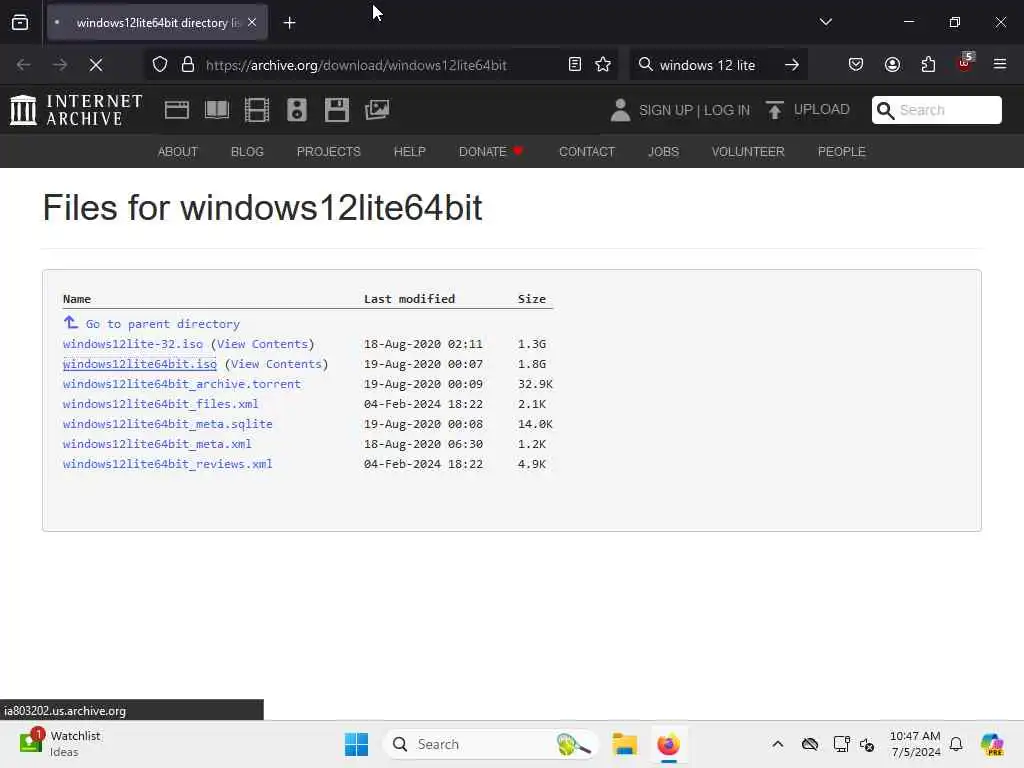The height and width of the screenshot is (768, 1024).
Task: Switch to Firefox on the taskbar
Action: click(669, 744)
